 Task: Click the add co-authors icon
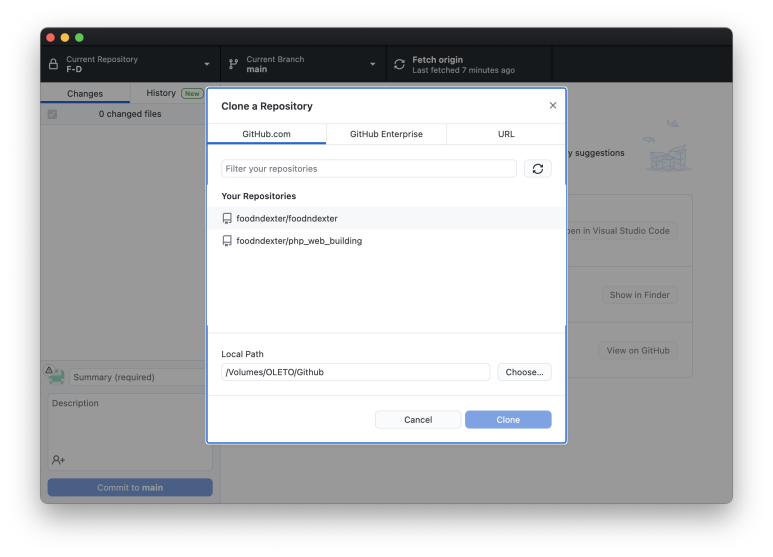(x=58, y=460)
